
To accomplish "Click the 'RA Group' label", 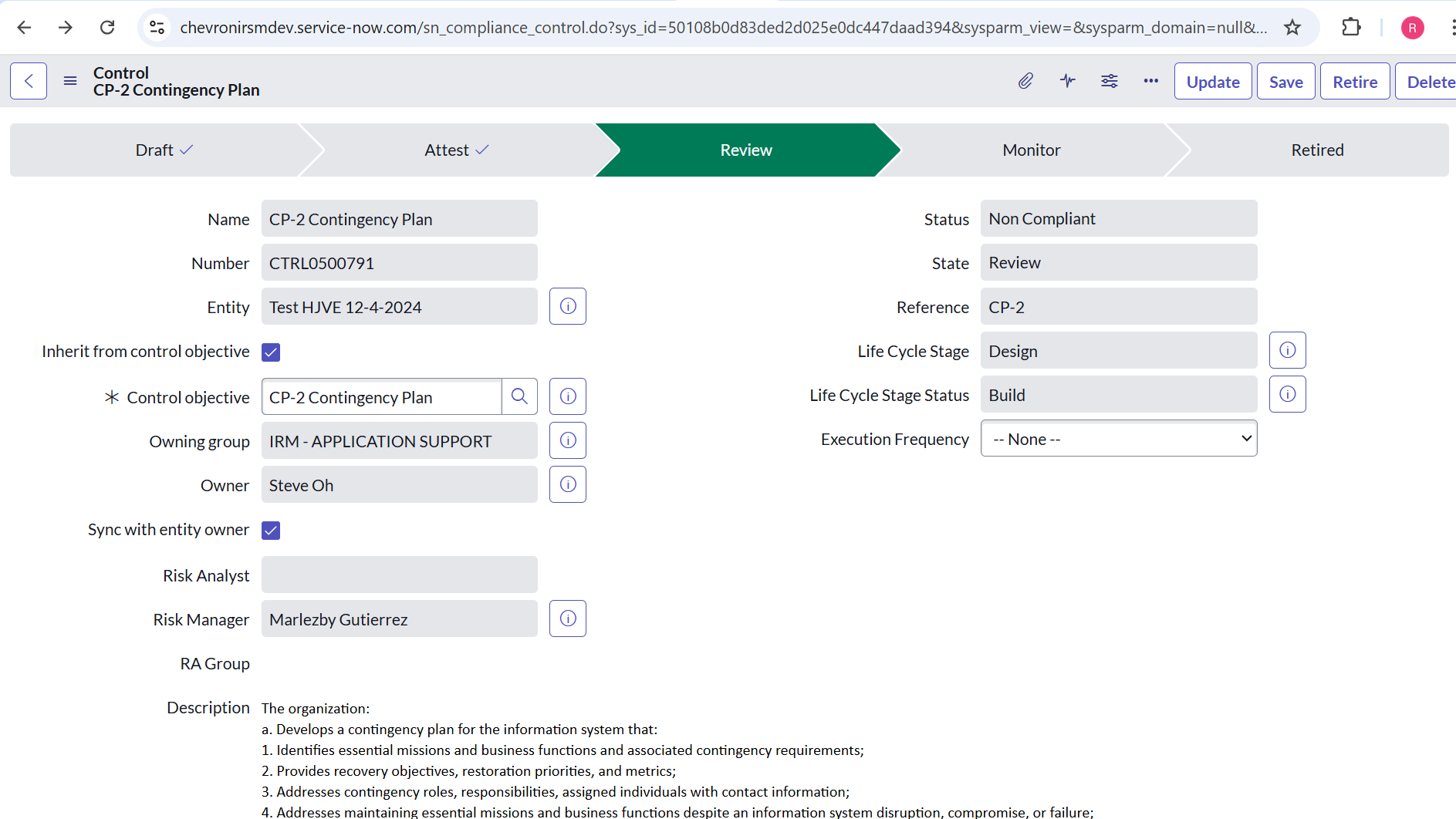I will (x=215, y=663).
